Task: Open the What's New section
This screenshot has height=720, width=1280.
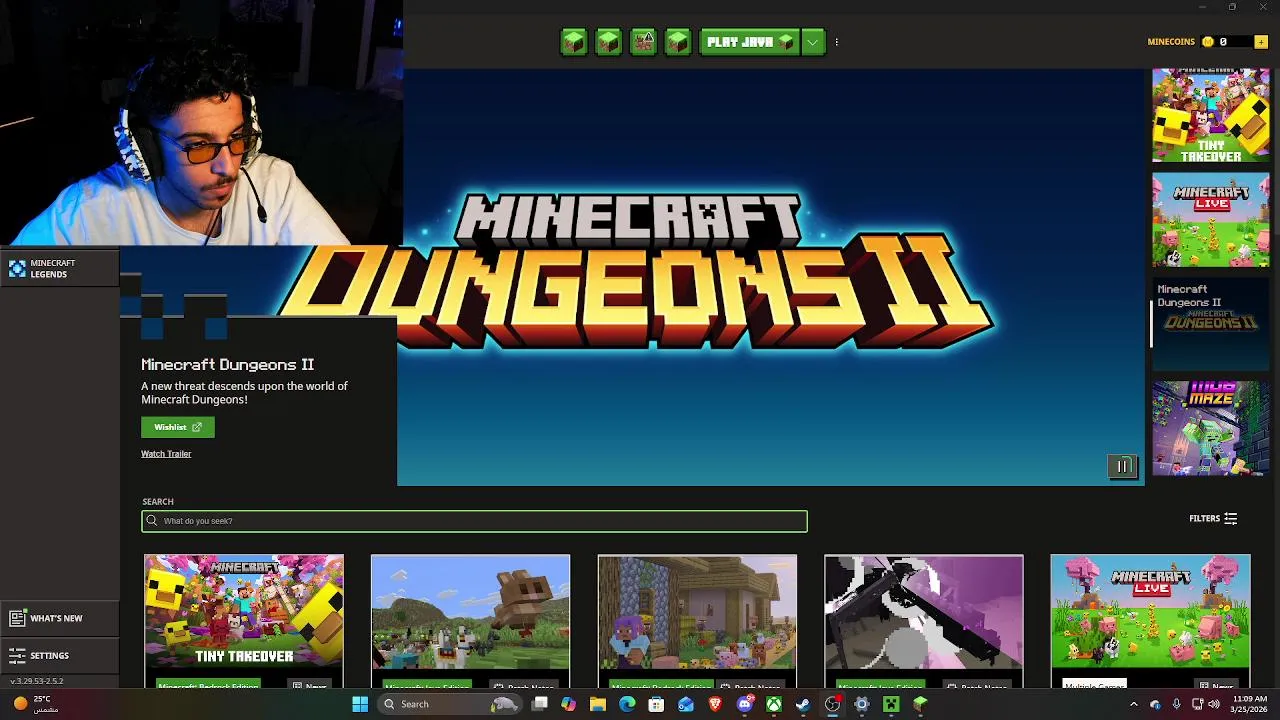Action: pos(59,618)
